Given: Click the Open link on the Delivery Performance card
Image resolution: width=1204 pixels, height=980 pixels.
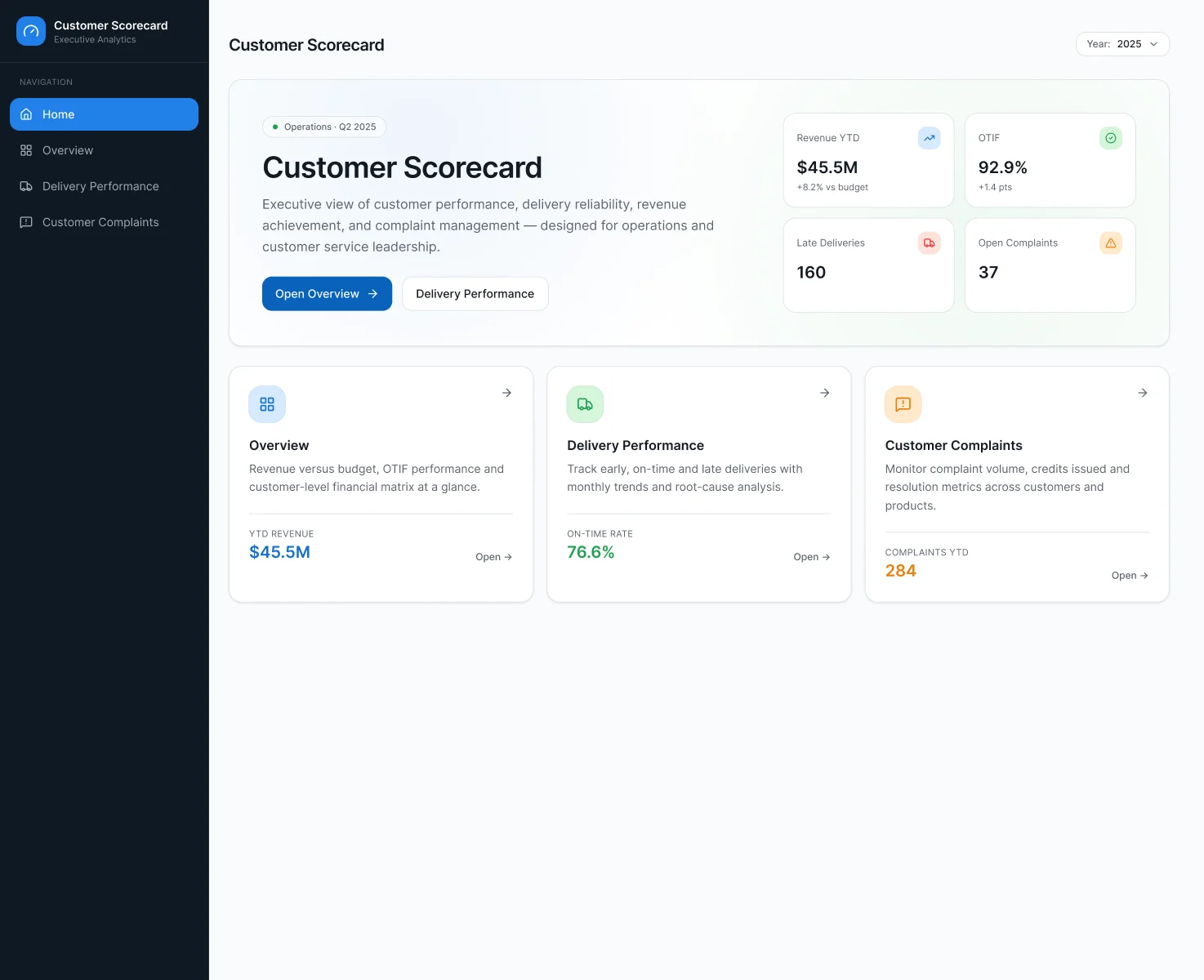Looking at the screenshot, I should pyautogui.click(x=811, y=557).
